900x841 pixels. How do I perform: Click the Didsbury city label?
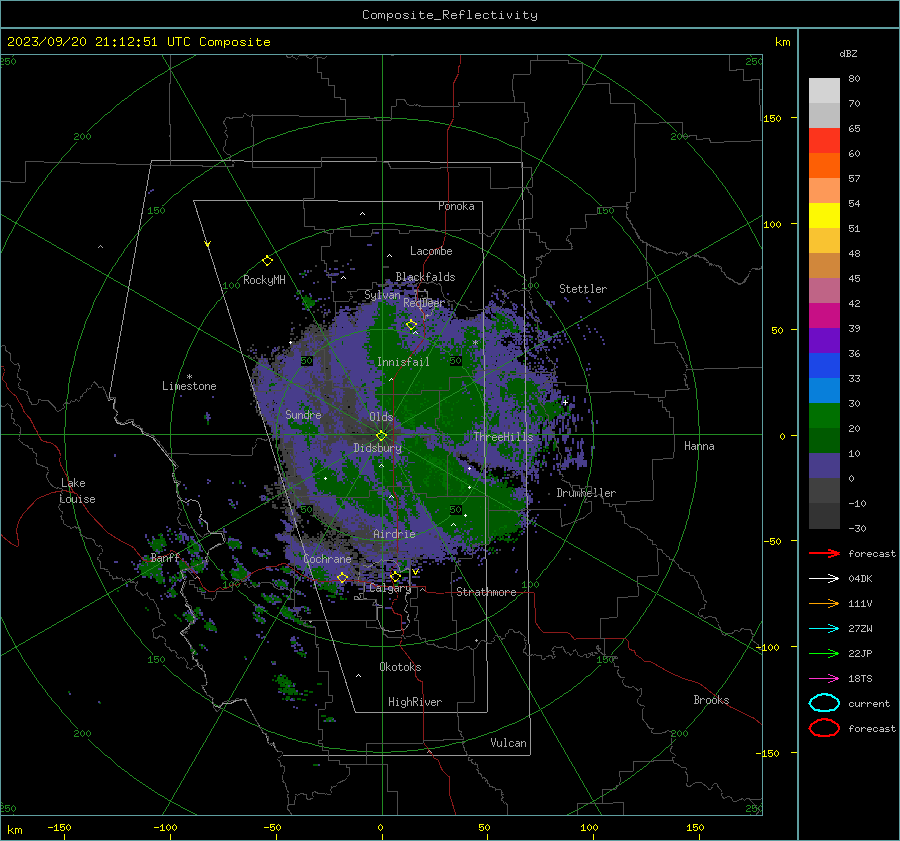tap(377, 448)
